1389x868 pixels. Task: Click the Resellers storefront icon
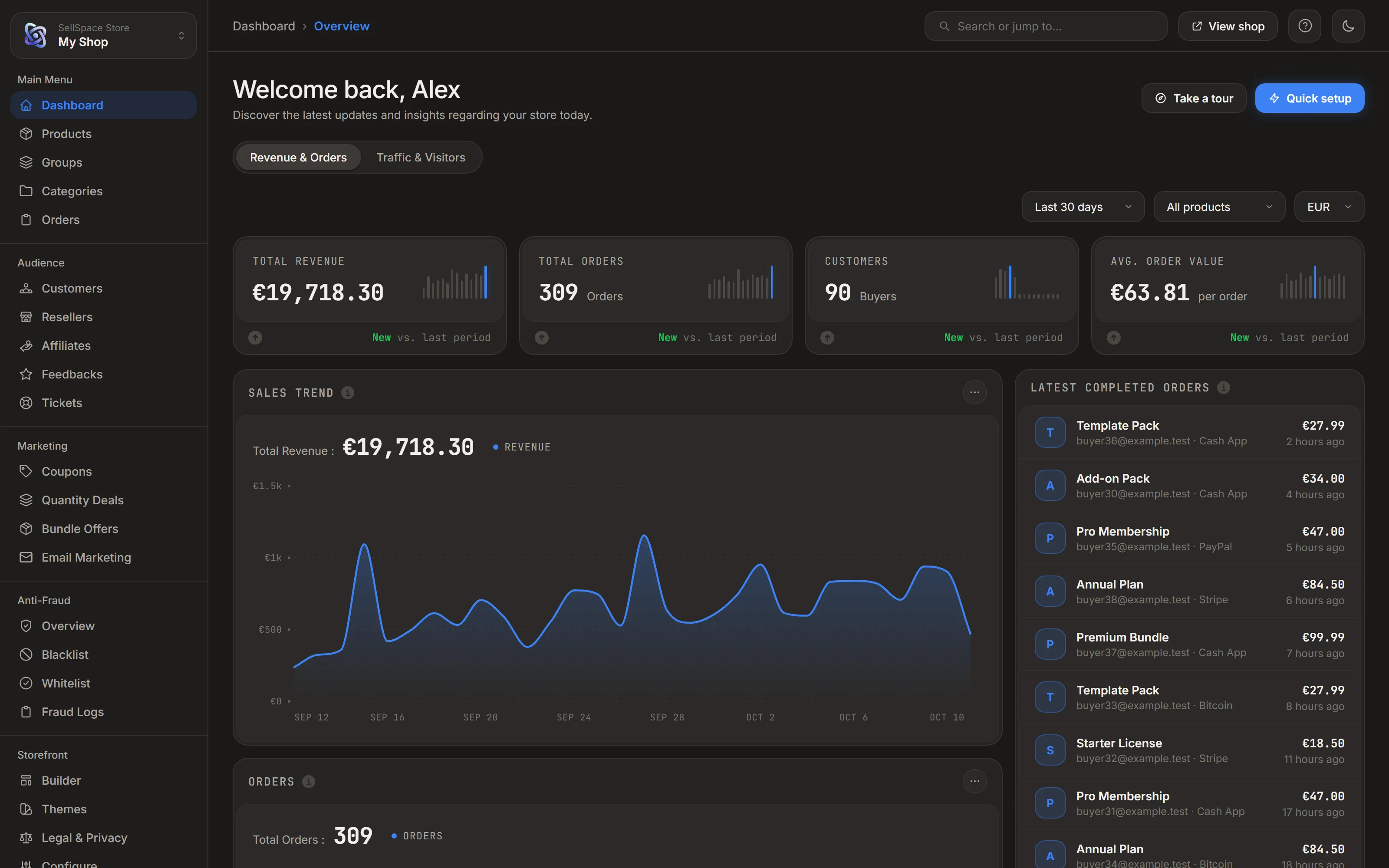coord(26,317)
